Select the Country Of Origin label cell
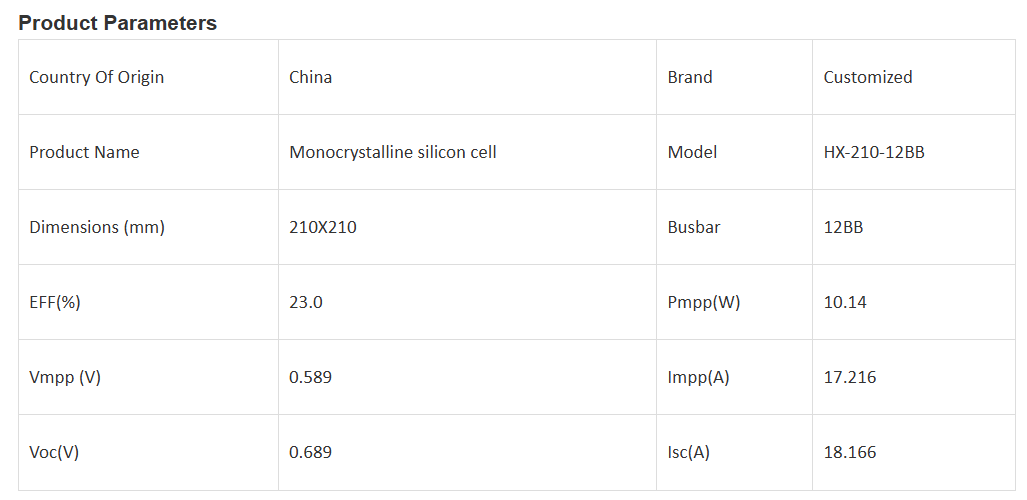Image resolution: width=1027 pixels, height=500 pixels. 96,77
